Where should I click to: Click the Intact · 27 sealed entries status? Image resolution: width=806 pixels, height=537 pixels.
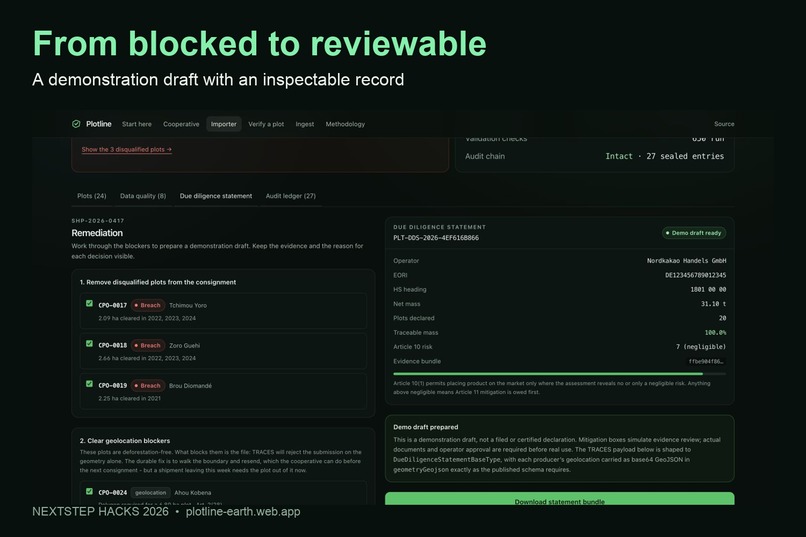pos(664,156)
